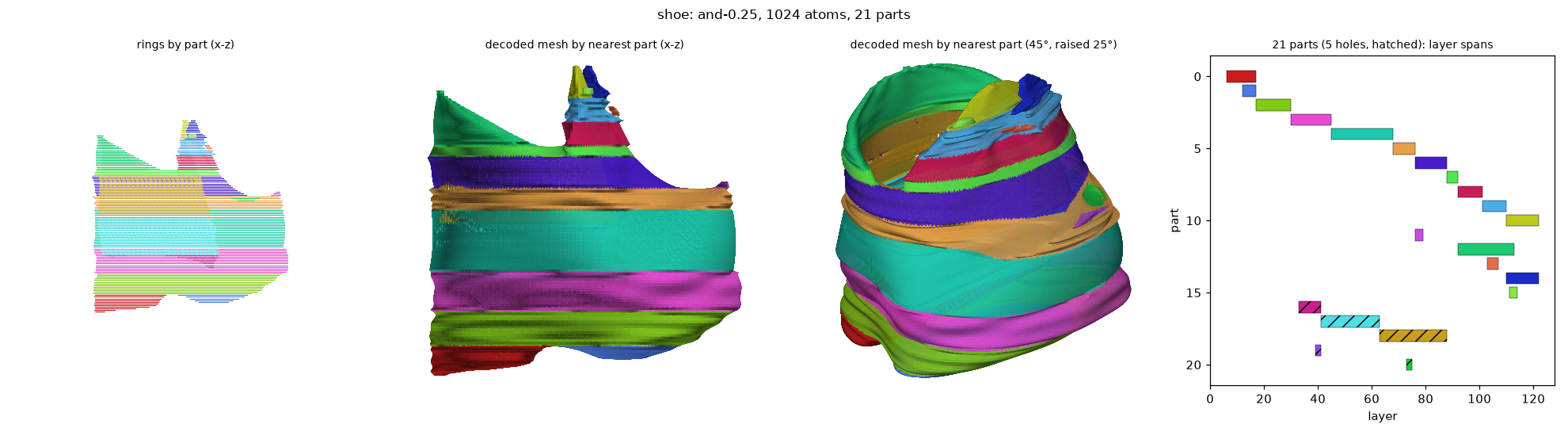Select the light blue bar for part 9
Screen dimensions: 1568x436
(1494, 206)
